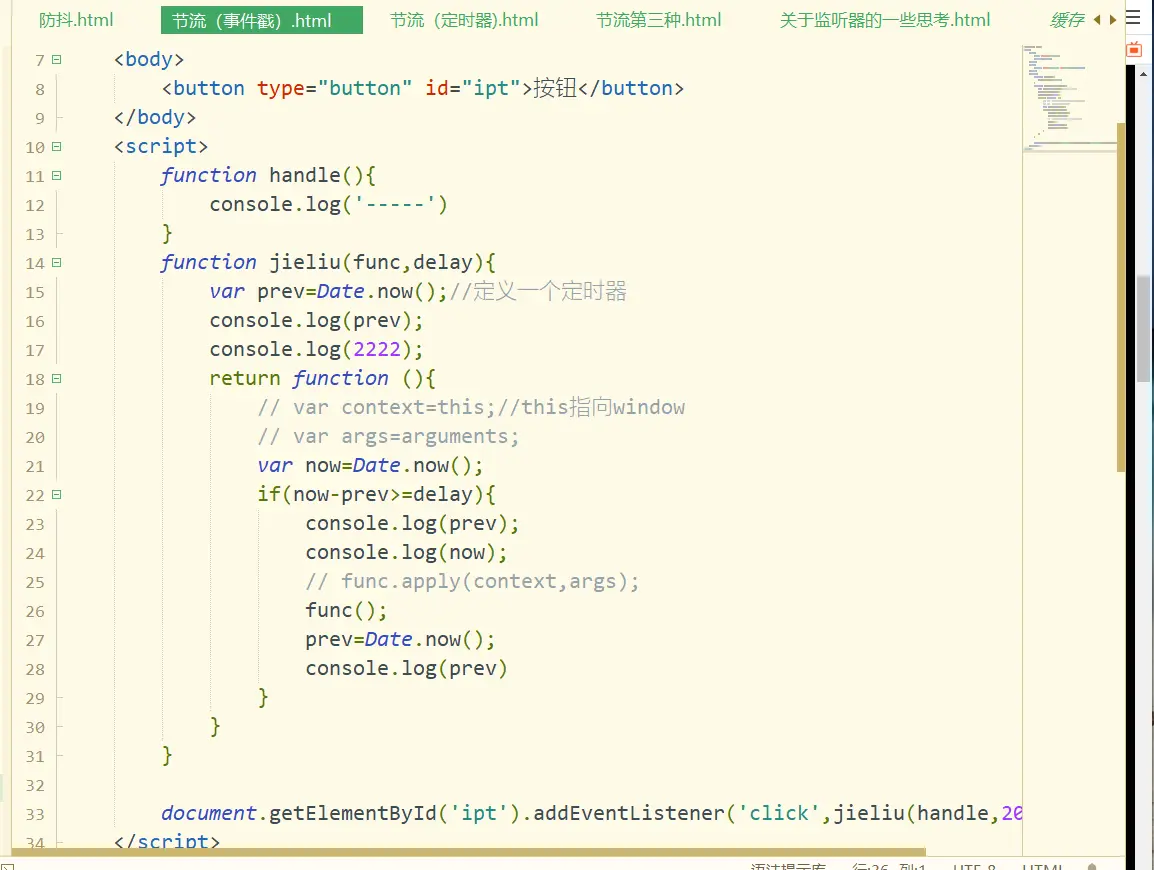Click console.log('-----') on line 12
1154x870 pixels.
328,205
